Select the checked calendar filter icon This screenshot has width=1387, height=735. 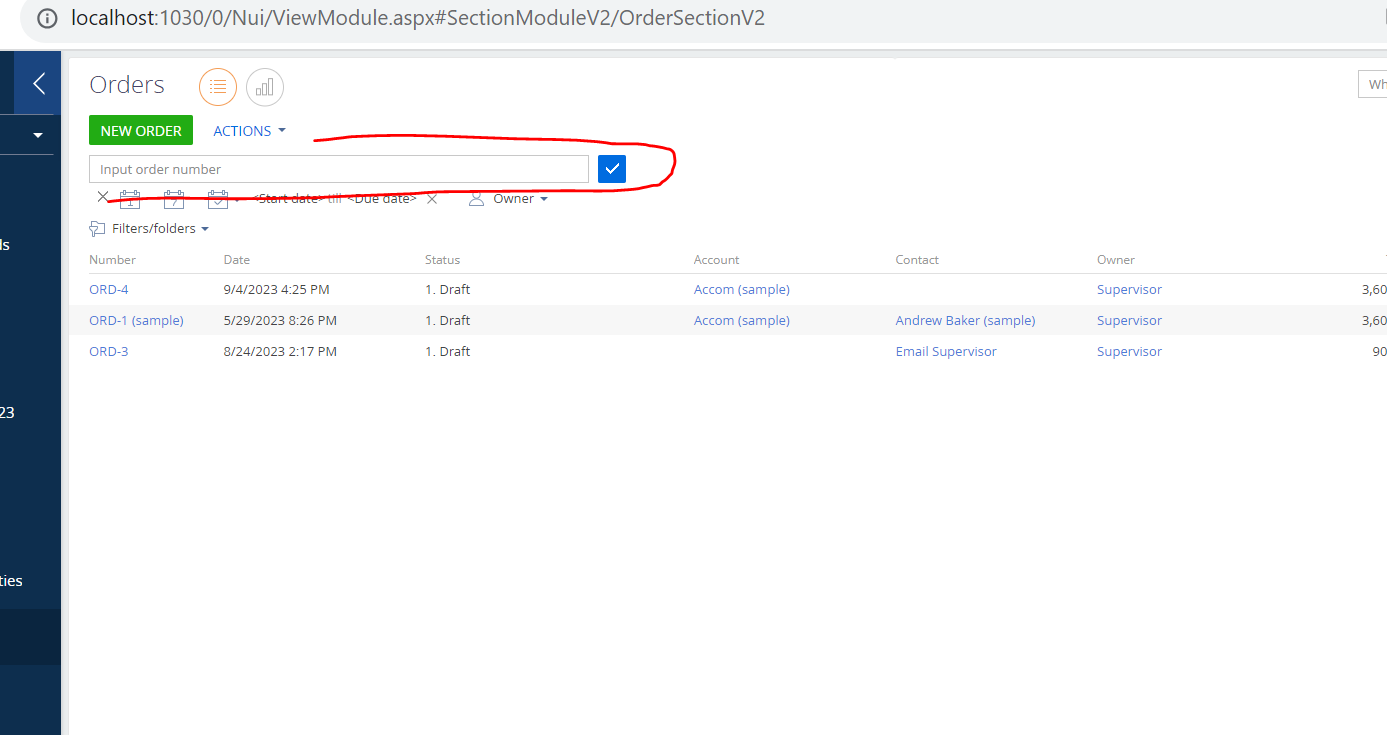[218, 198]
